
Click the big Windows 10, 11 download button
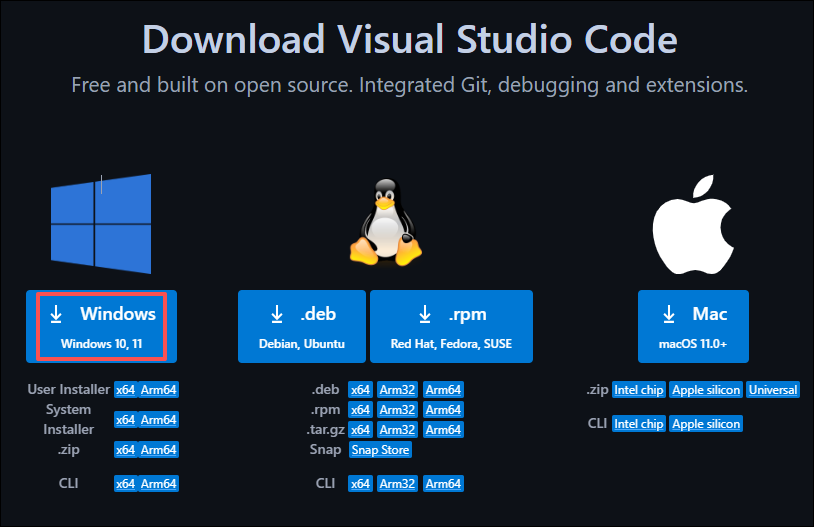pyautogui.click(x=101, y=327)
